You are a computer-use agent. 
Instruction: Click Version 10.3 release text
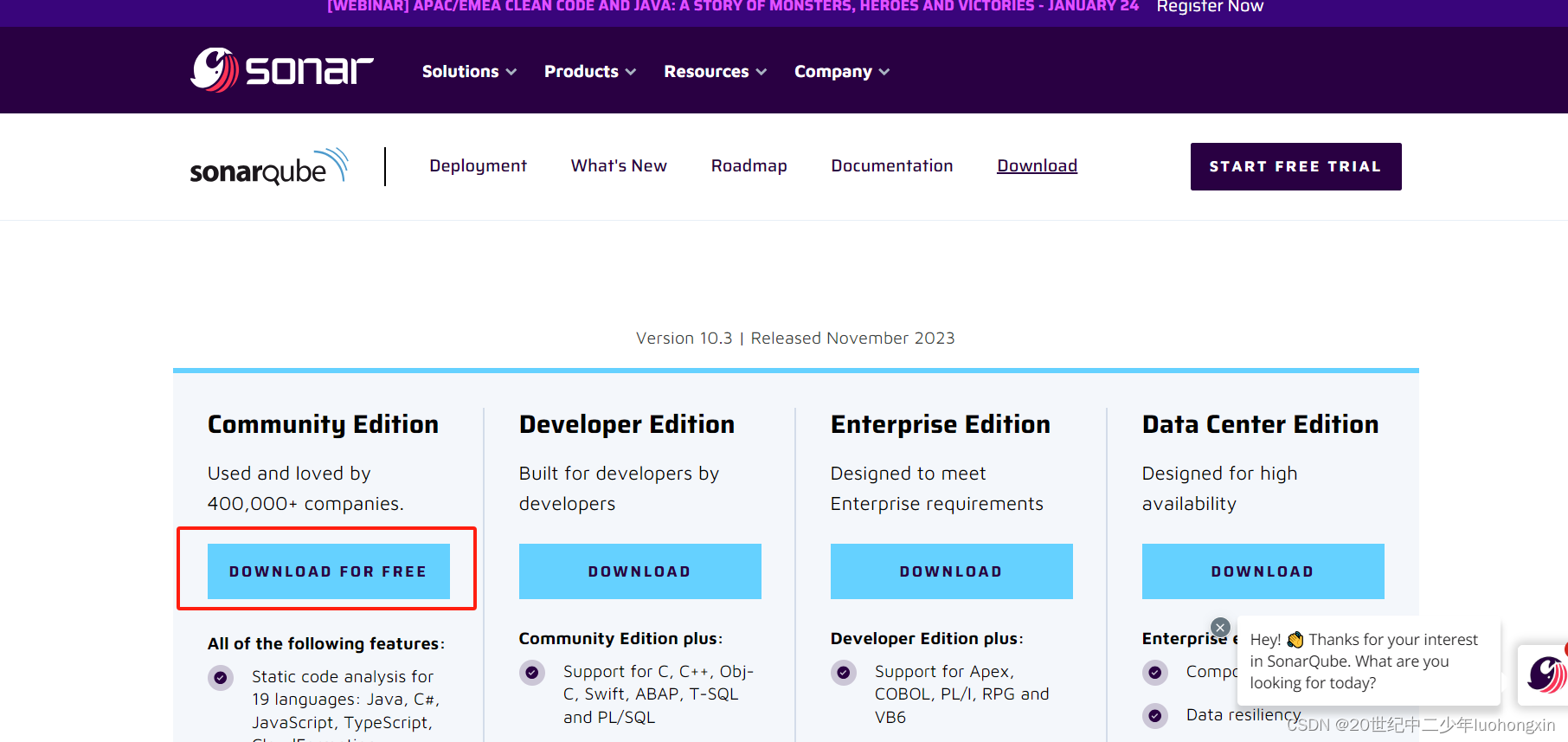click(x=795, y=339)
